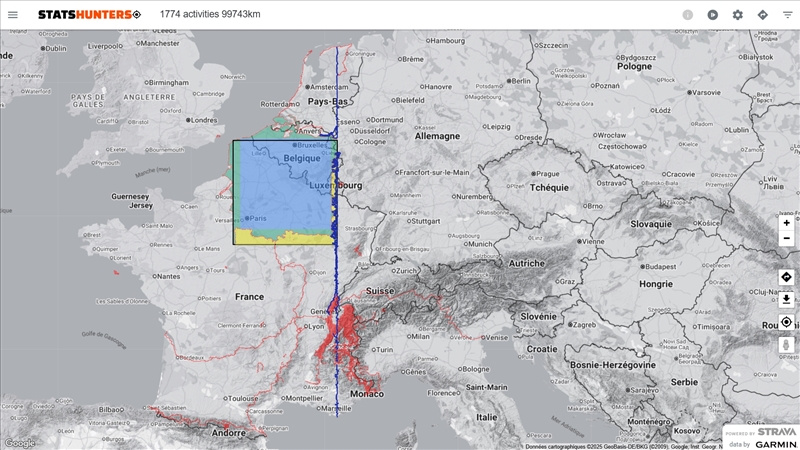Click the Autriche country label
The height and width of the screenshot is (450, 800).
(x=527, y=263)
